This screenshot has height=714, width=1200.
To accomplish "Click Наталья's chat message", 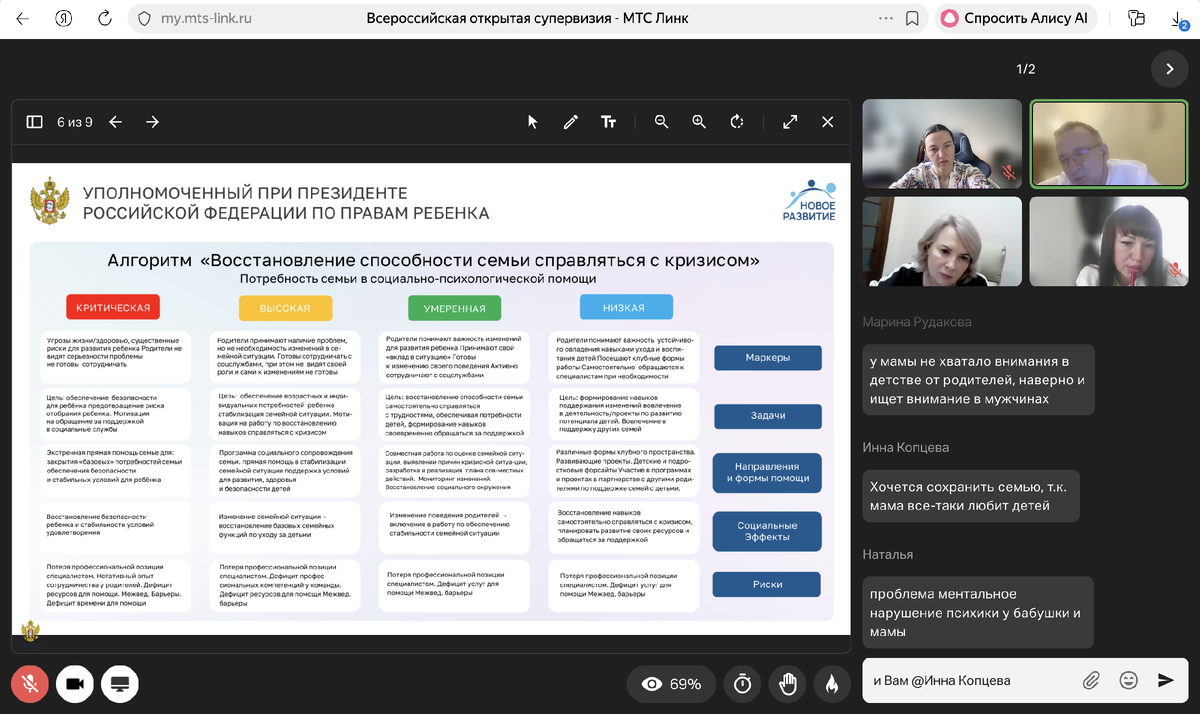I will [978, 612].
